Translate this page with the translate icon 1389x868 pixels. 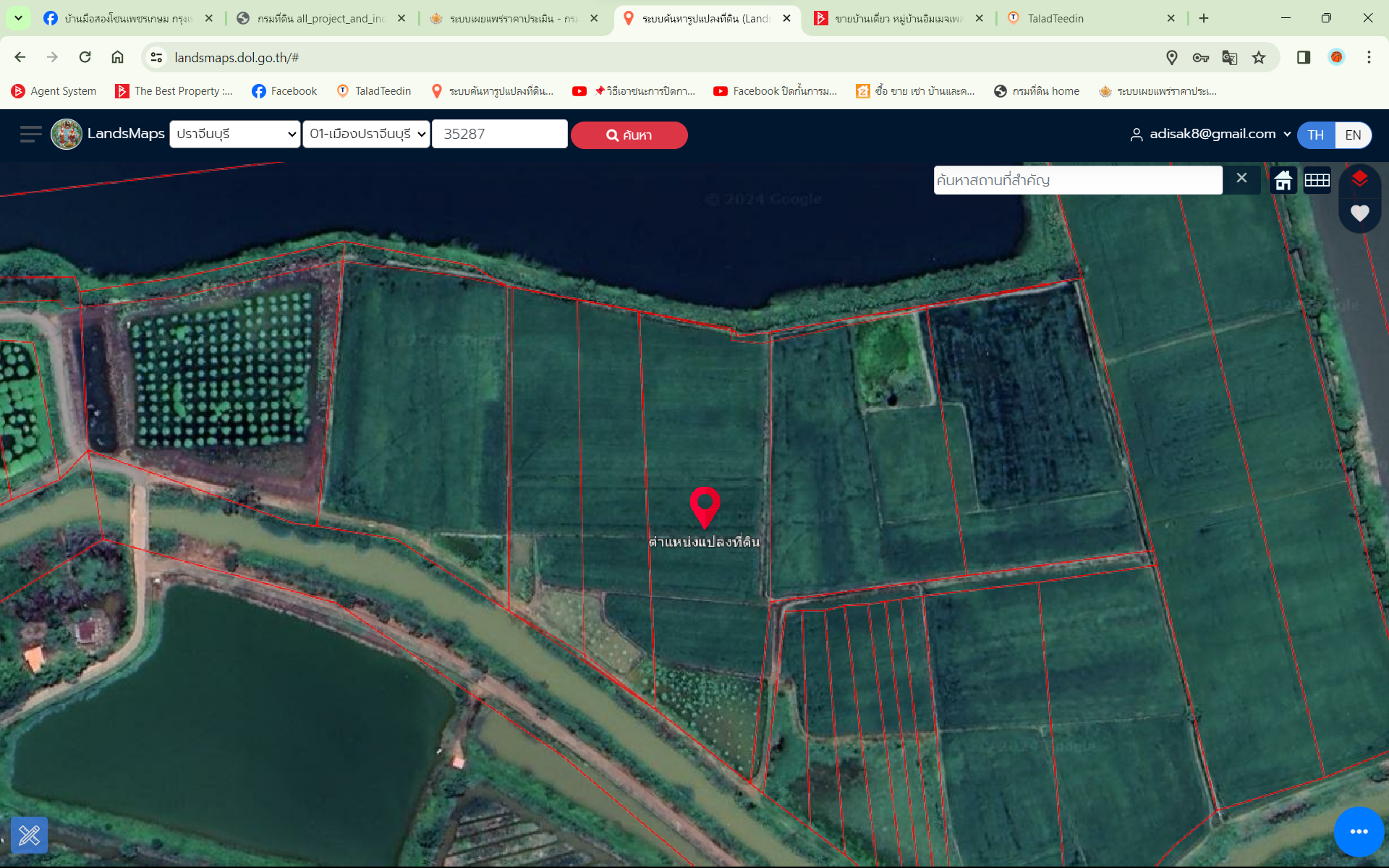click(x=1230, y=57)
